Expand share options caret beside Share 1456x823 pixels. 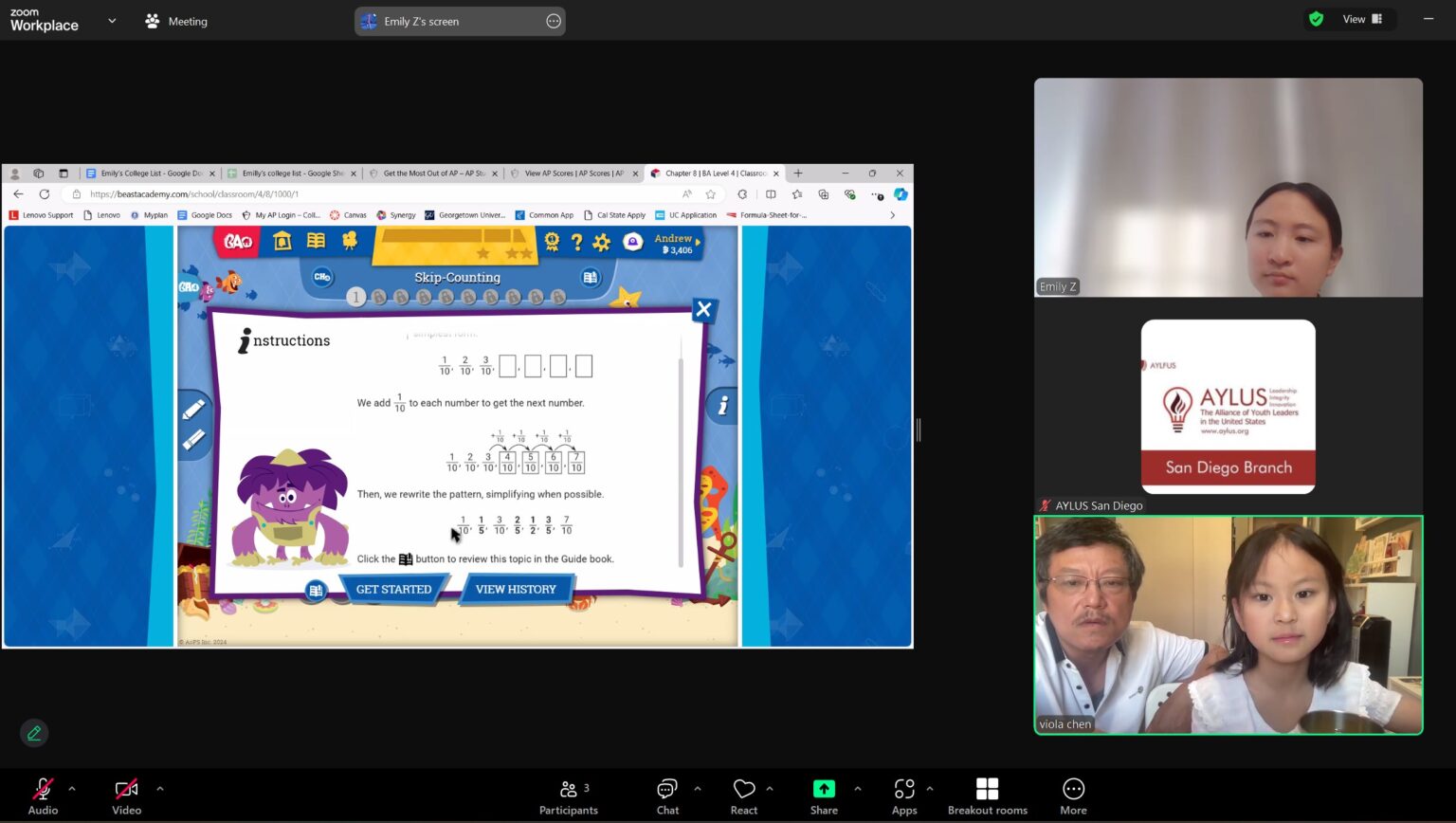coord(858,788)
